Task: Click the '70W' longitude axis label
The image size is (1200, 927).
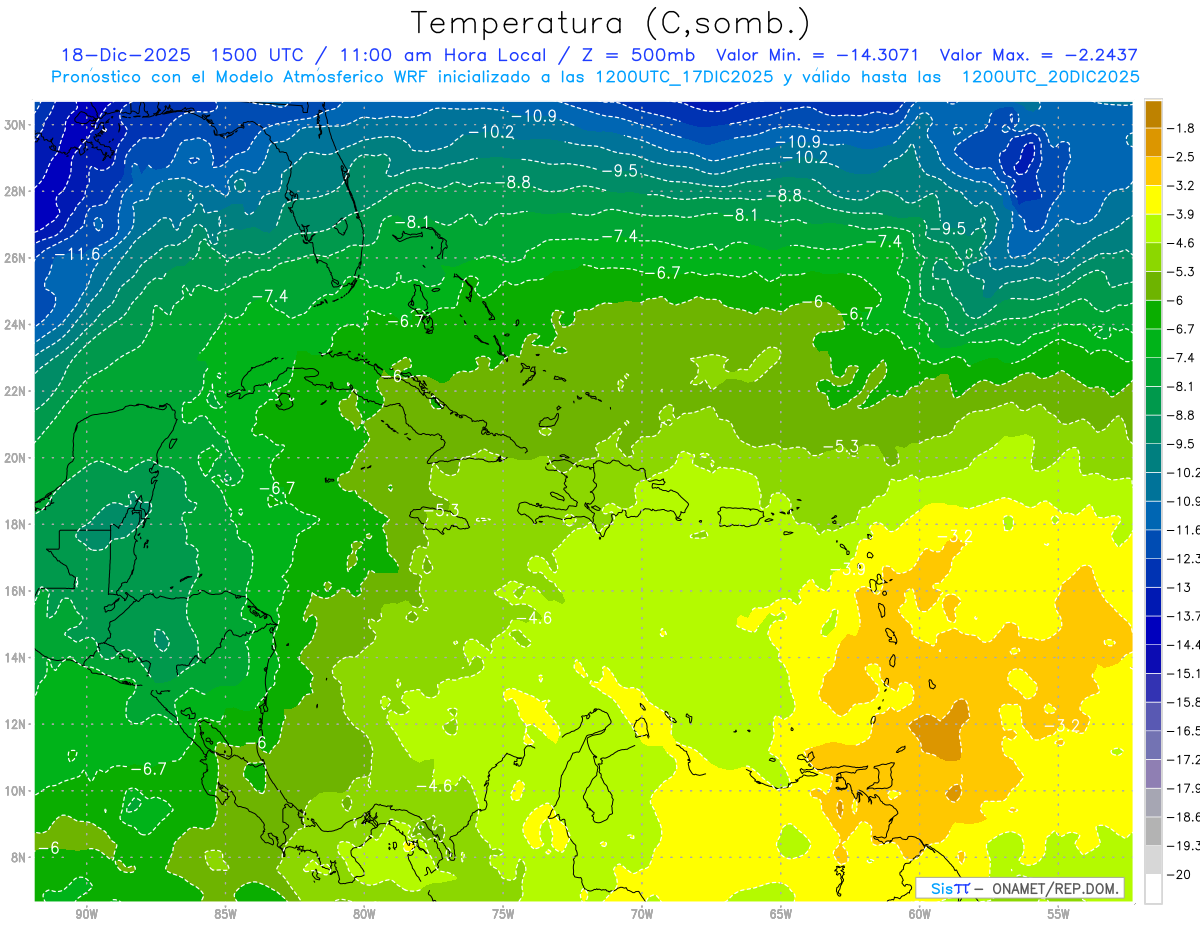Action: click(x=642, y=914)
